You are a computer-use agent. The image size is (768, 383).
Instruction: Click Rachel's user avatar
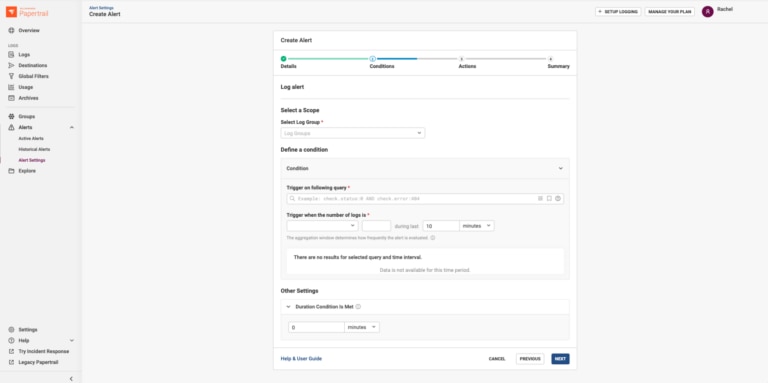pos(707,12)
